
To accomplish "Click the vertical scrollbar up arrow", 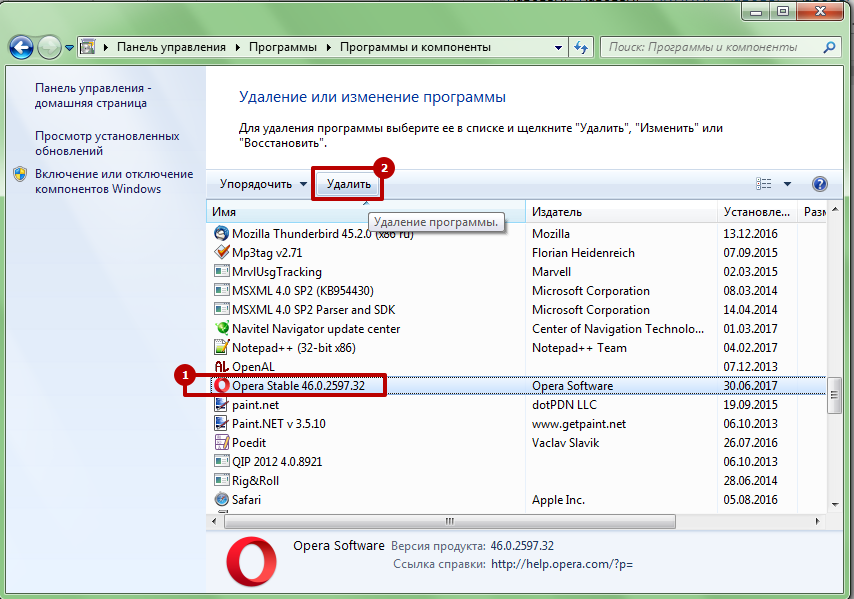I will [x=835, y=210].
